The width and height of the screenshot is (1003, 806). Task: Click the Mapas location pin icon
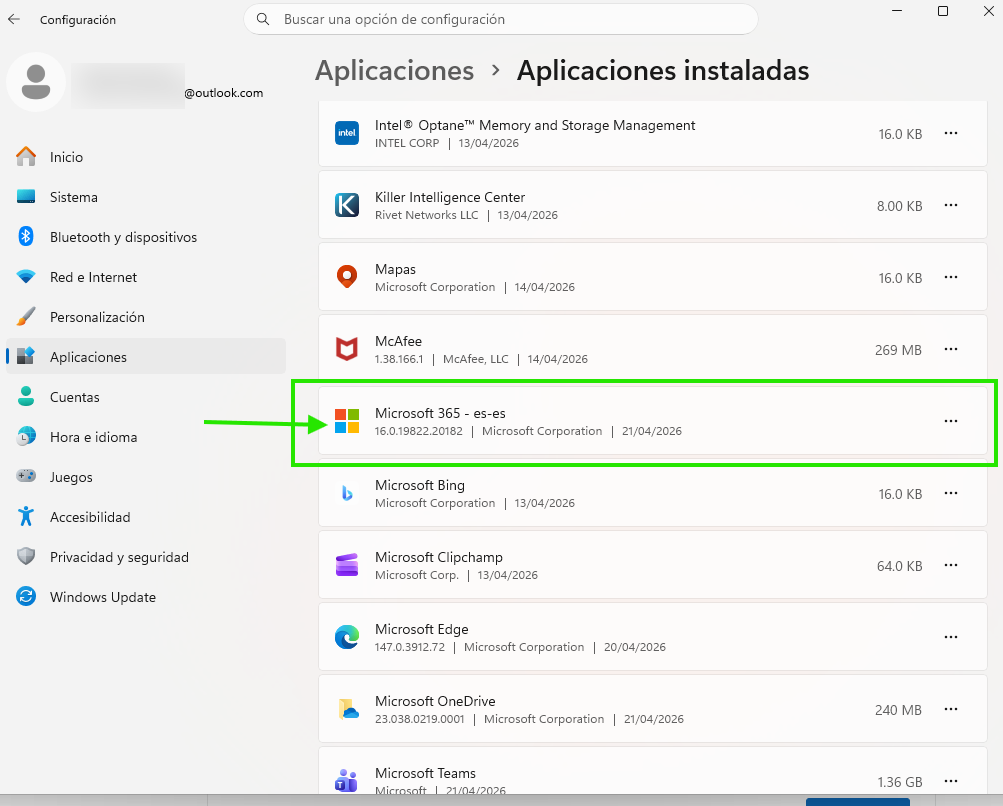(x=347, y=277)
